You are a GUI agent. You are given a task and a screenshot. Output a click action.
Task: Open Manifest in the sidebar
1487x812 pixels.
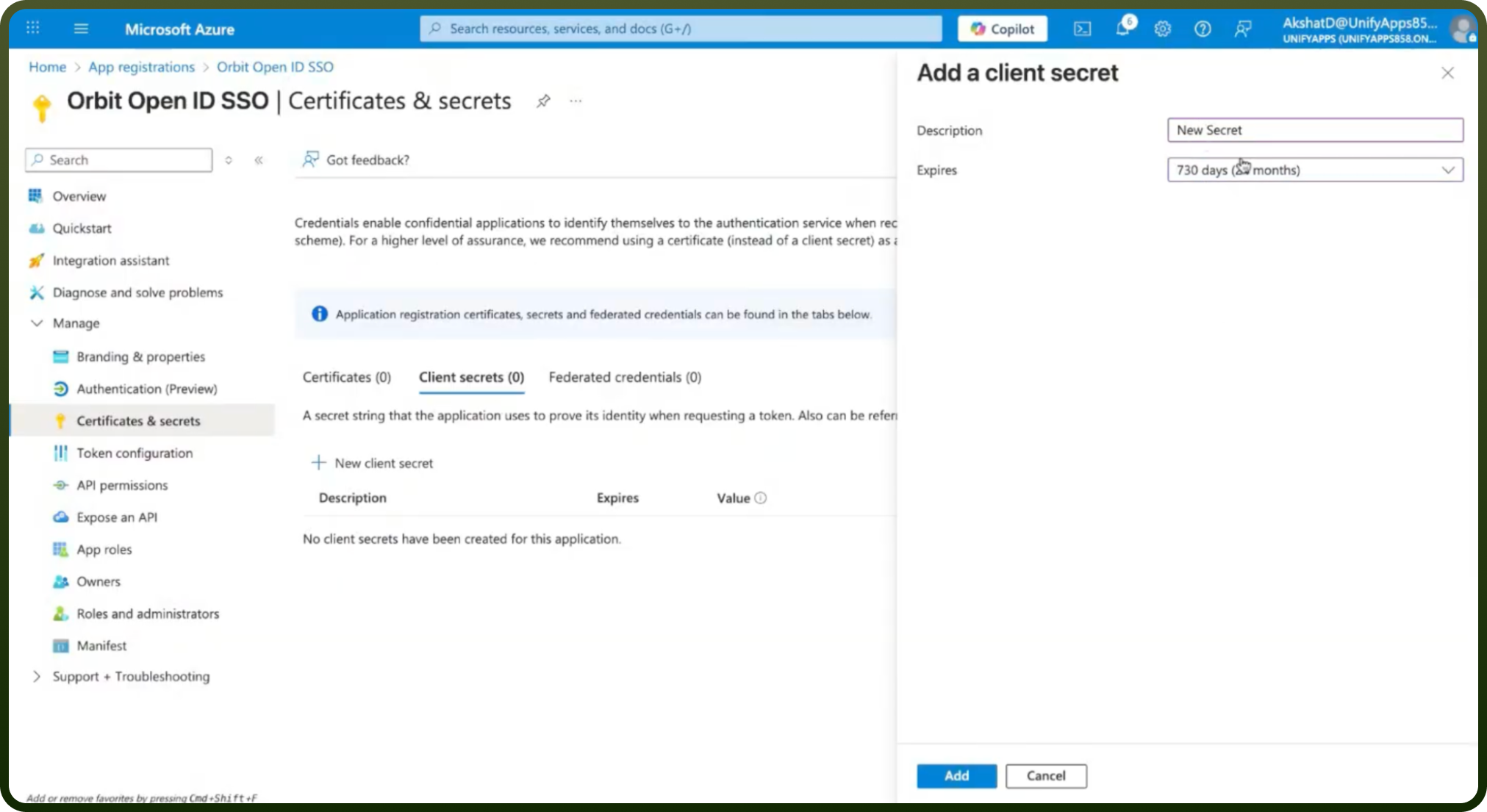(x=101, y=646)
